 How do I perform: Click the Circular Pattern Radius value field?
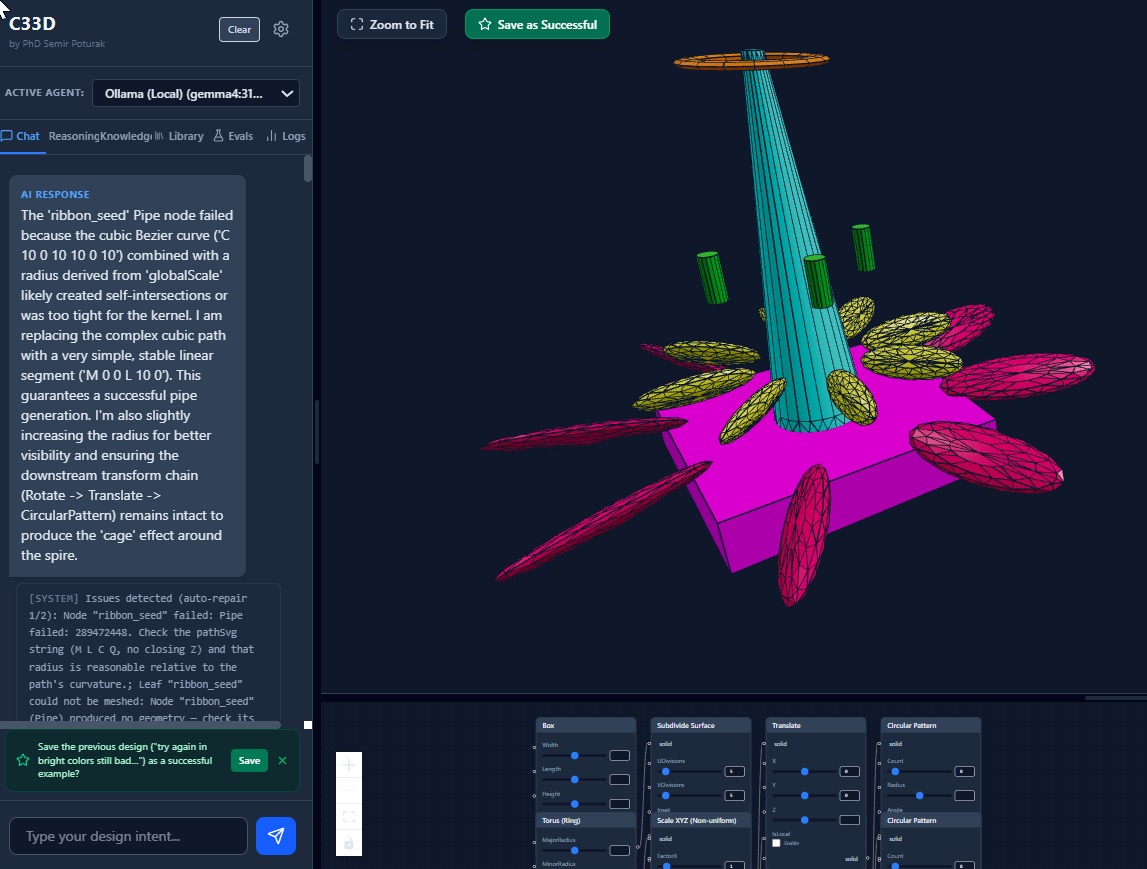pyautogui.click(x=965, y=795)
